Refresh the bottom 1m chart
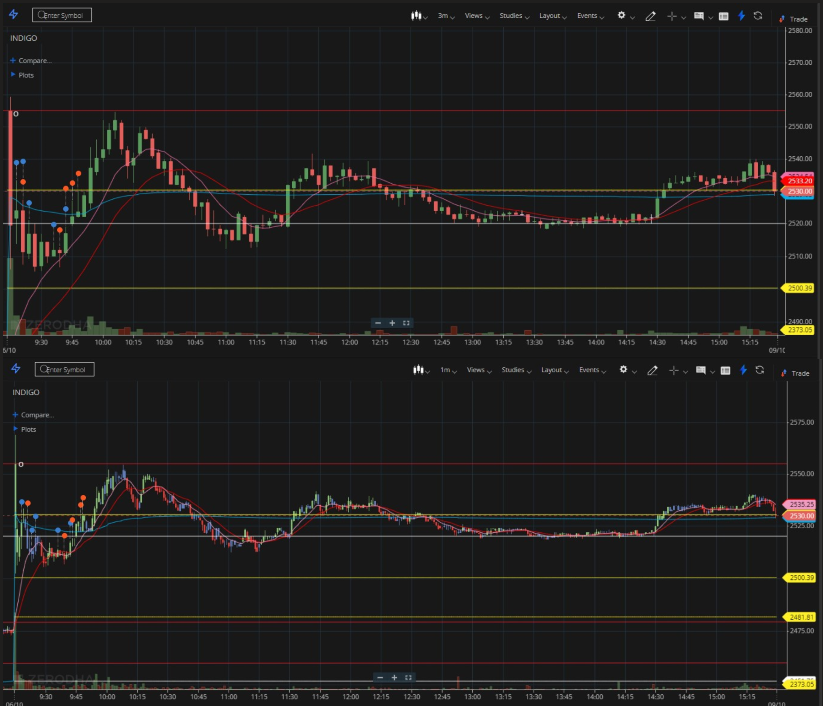The image size is (823, 706). point(760,370)
